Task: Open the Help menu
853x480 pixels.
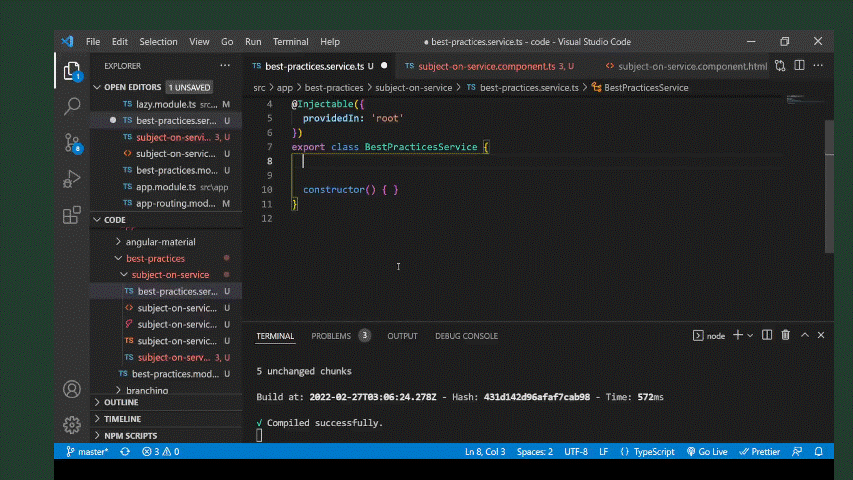Action: coord(330,42)
